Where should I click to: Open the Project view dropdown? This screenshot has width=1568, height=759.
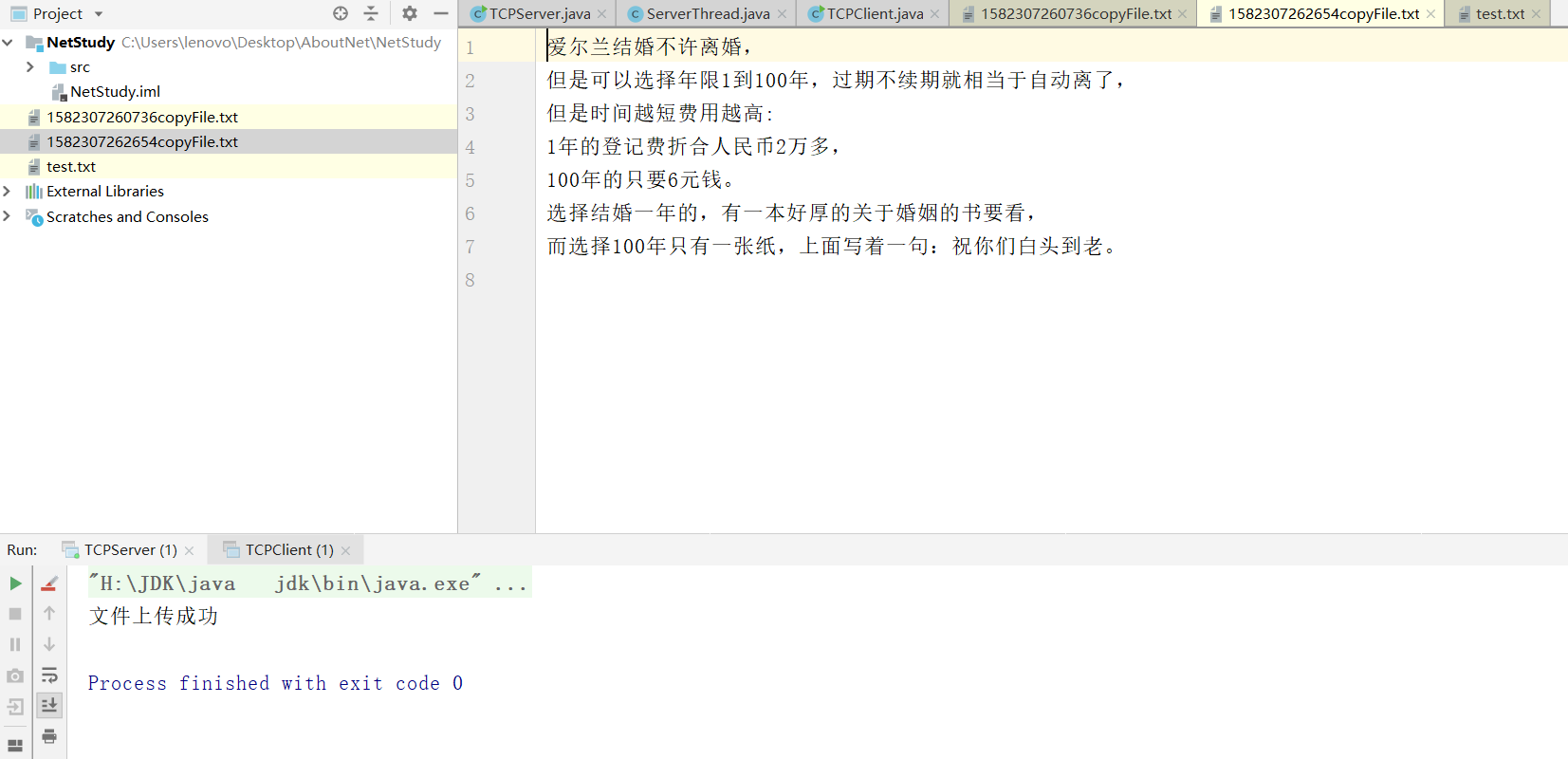(x=99, y=14)
